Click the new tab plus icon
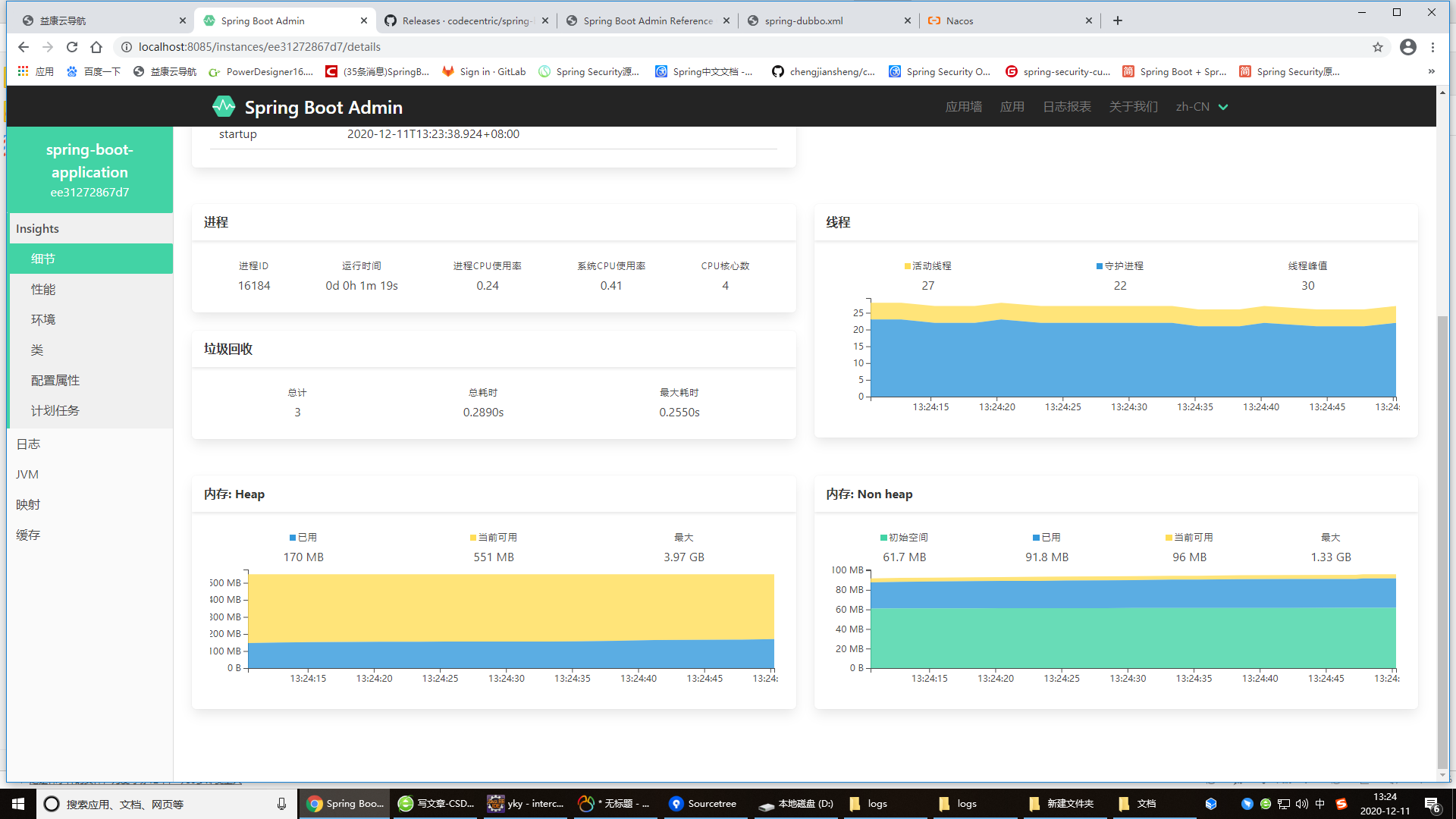Viewport: 1456px width, 819px height. click(x=1118, y=20)
